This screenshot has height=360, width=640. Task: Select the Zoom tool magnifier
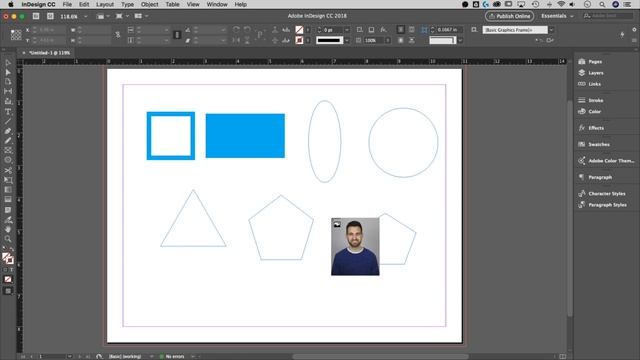click(8, 239)
